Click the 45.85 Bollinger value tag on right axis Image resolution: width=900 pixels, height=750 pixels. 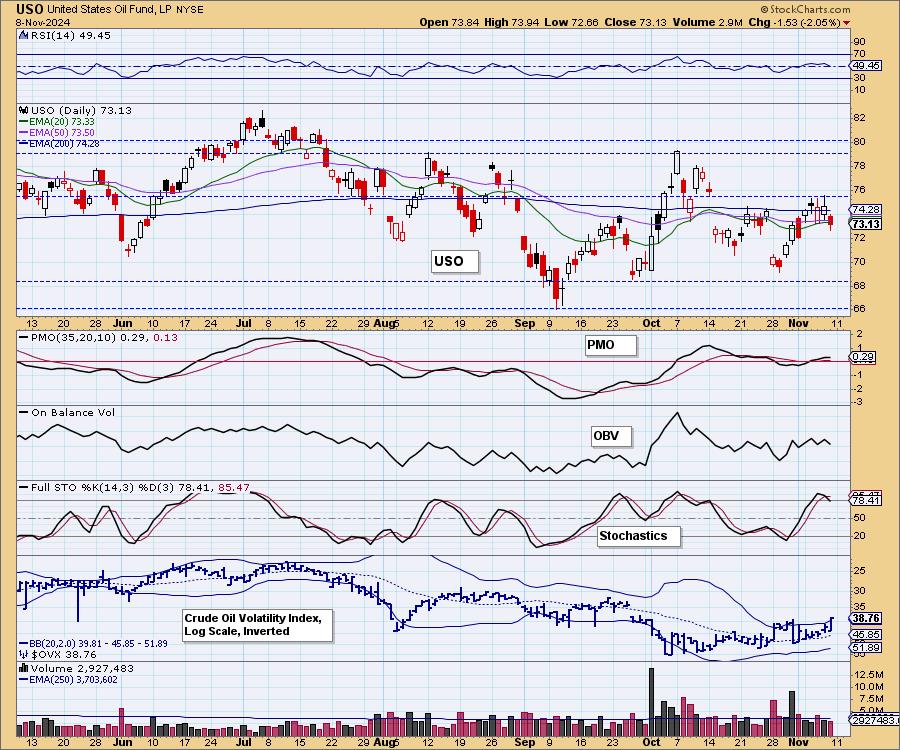click(866, 635)
